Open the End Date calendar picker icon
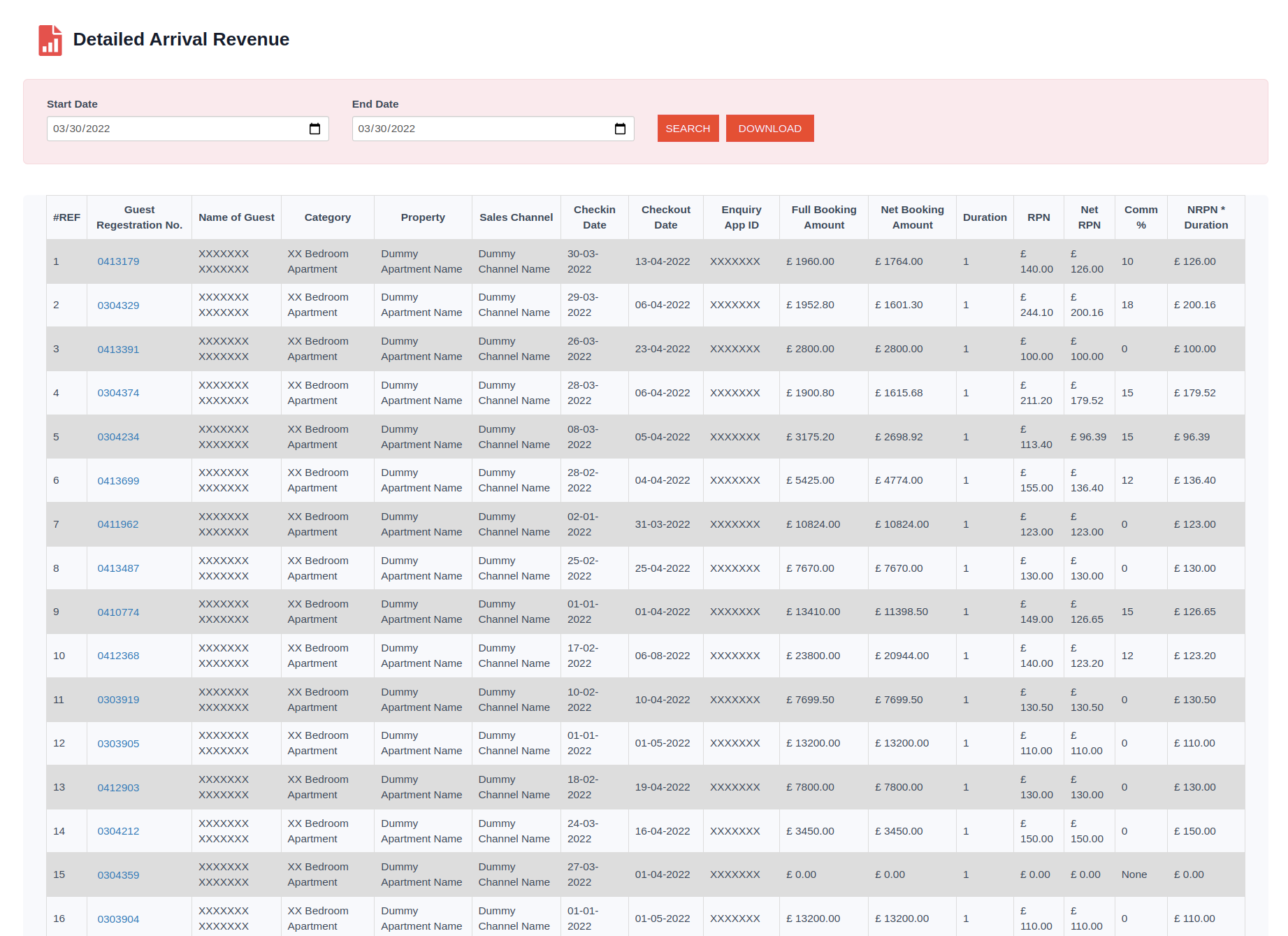Viewport: 1288px width, 936px height. click(620, 129)
